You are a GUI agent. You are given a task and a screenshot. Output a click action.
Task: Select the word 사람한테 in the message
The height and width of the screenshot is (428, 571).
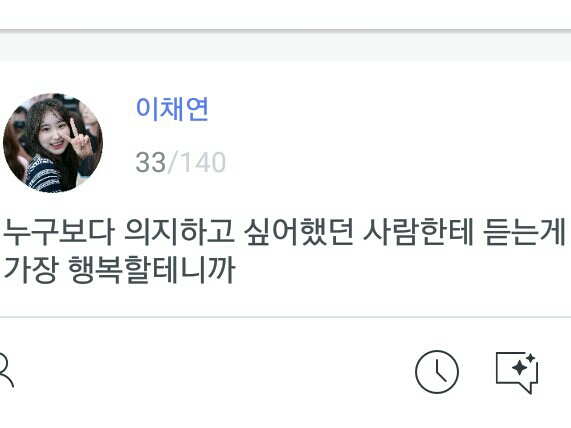418,231
